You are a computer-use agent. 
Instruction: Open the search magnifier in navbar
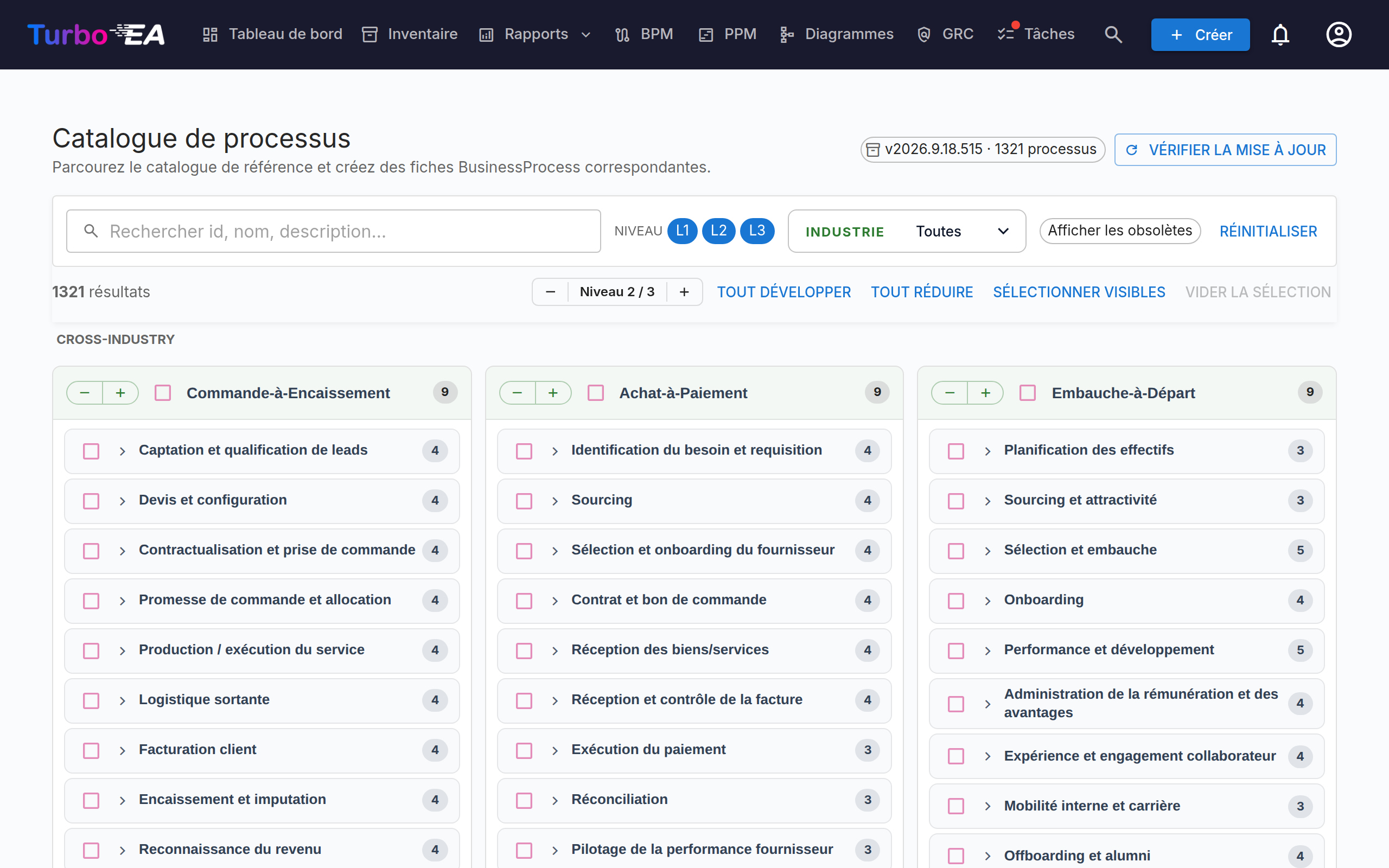[1113, 34]
